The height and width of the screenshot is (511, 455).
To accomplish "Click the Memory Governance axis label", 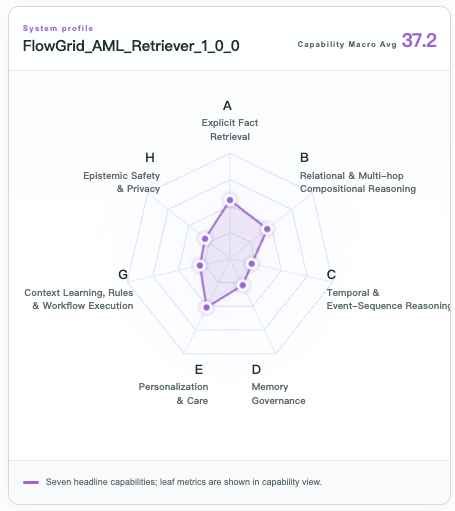I will 278,394.
